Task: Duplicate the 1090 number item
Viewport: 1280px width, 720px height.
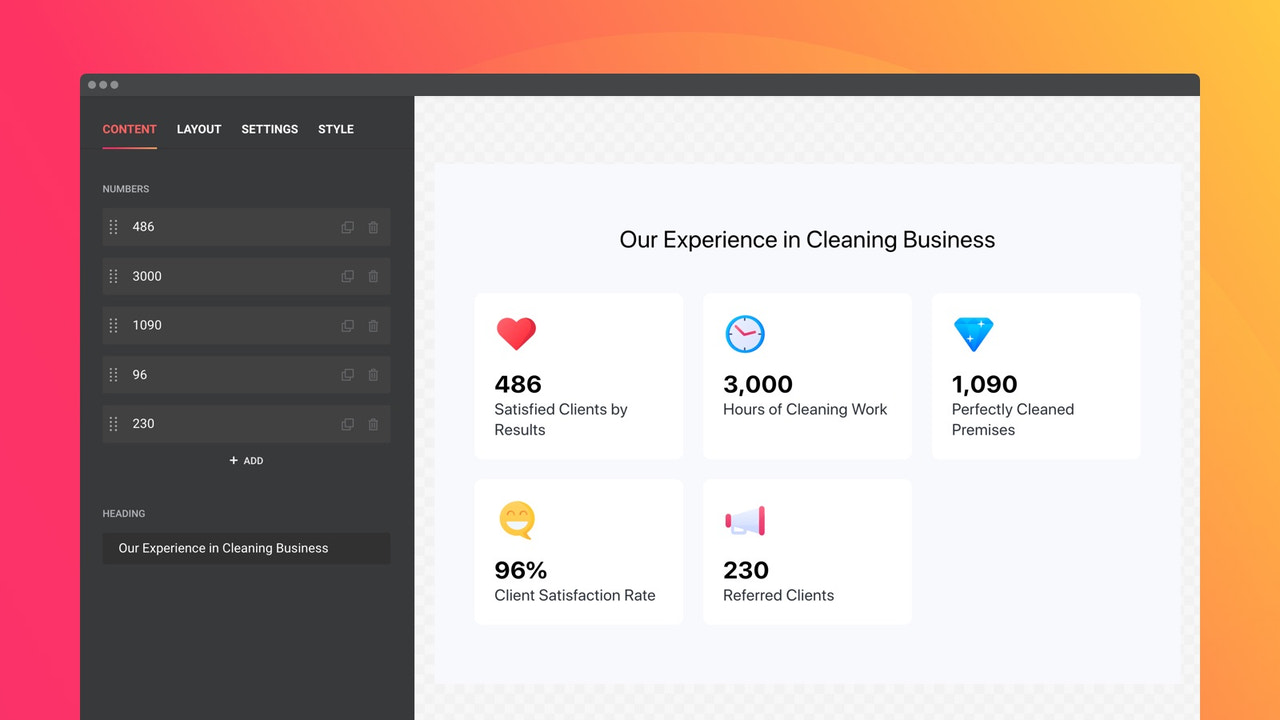Action: [347, 325]
